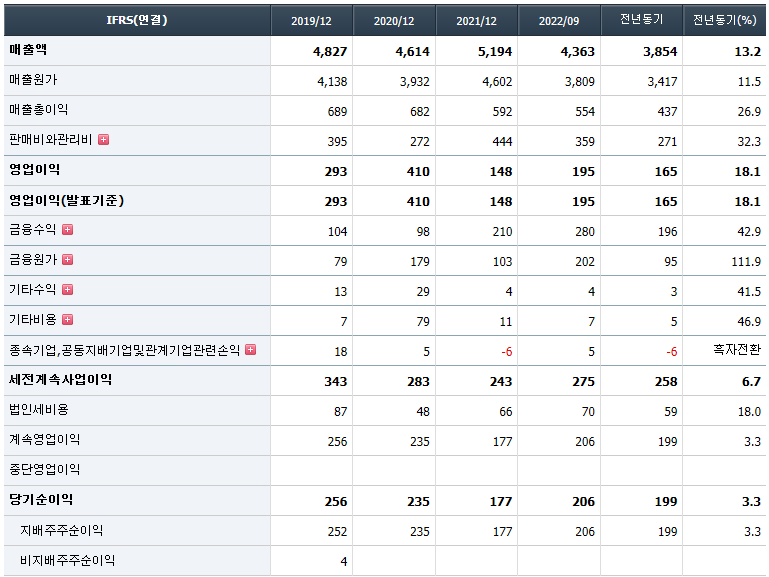Click 매출액 value 4,827 for 2019/12
This screenshot has width=769, height=577.
pos(330,51)
